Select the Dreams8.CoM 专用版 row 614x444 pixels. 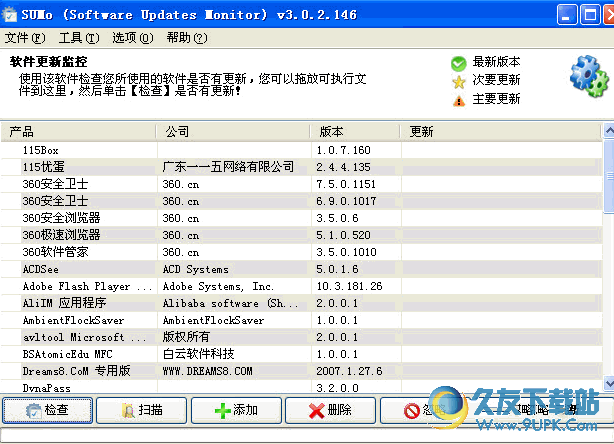pos(302,371)
